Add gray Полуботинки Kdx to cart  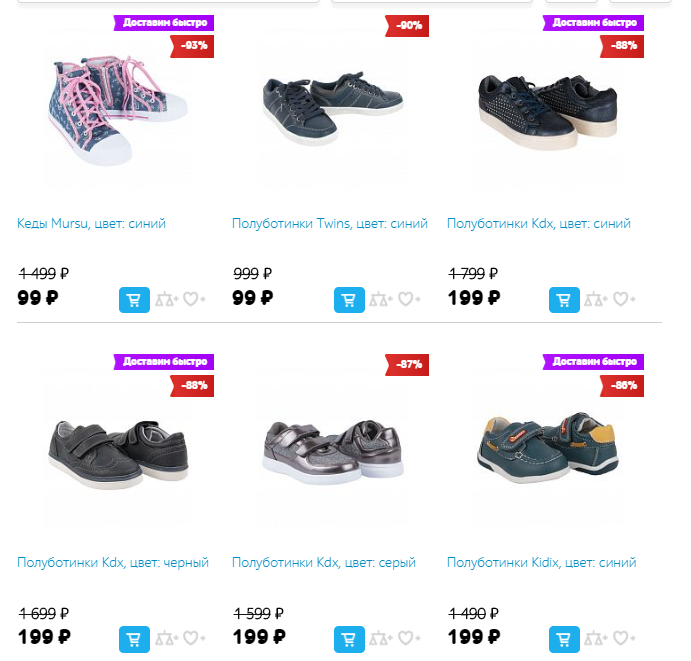click(349, 639)
